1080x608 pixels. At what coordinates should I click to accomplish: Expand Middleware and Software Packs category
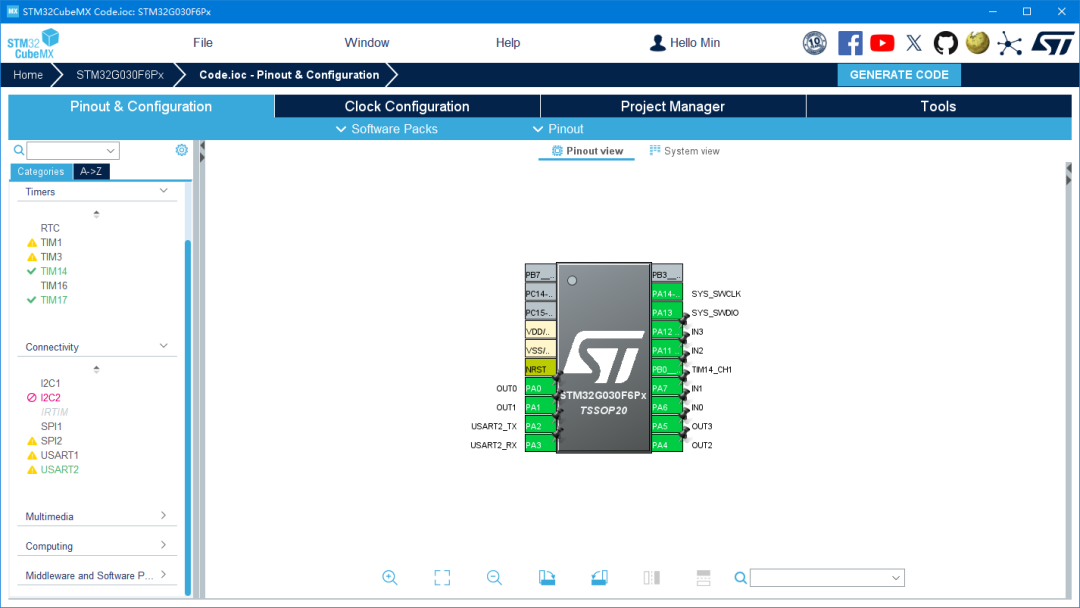coord(164,574)
